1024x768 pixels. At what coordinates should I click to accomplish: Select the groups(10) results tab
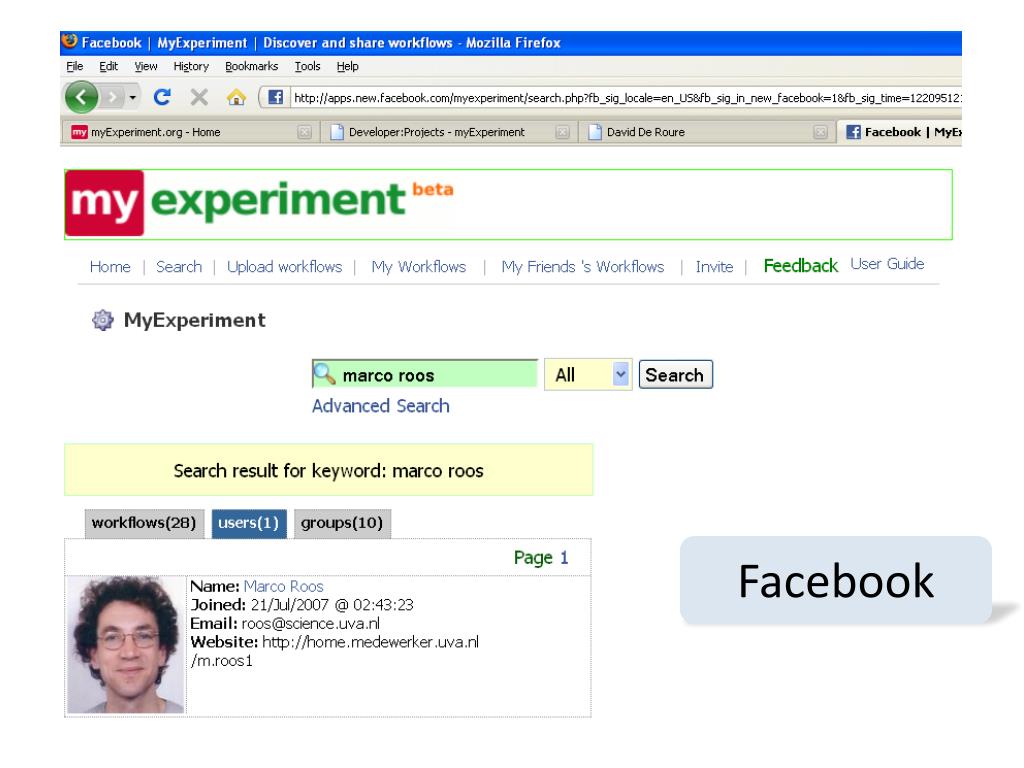tap(342, 523)
